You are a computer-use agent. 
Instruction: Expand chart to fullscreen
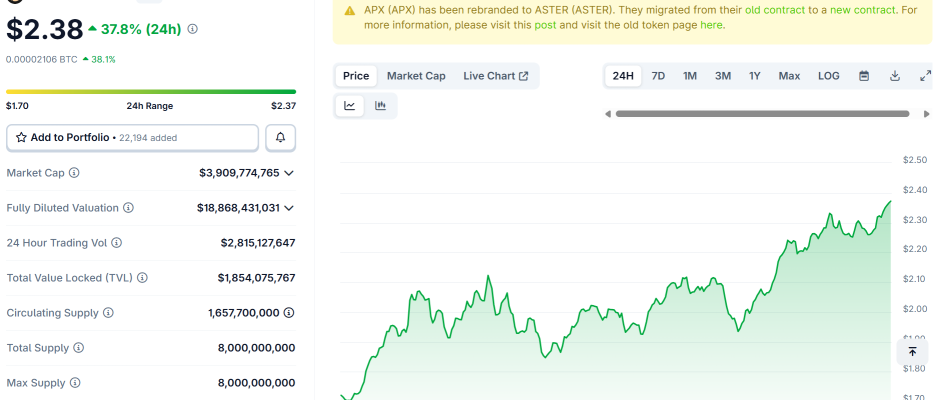click(925, 76)
